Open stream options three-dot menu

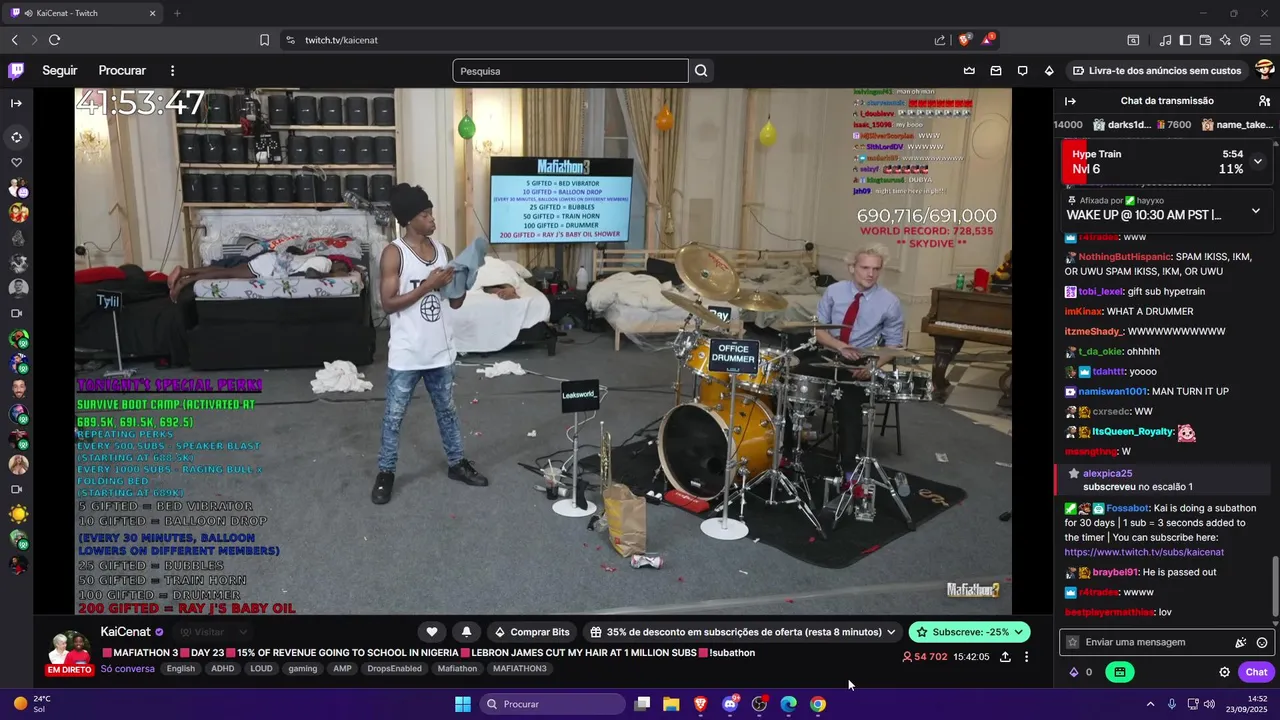coord(1026,657)
